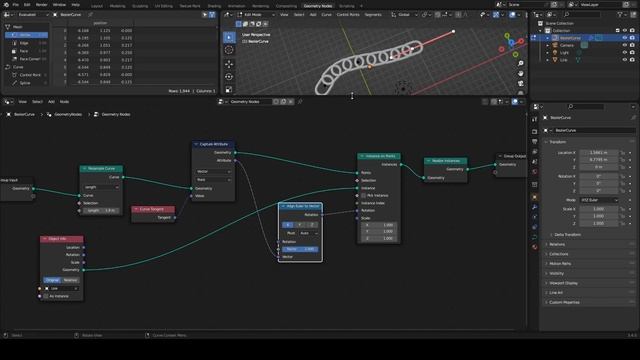Expand Viewport Display panel
The image size is (640, 360).
563,283
